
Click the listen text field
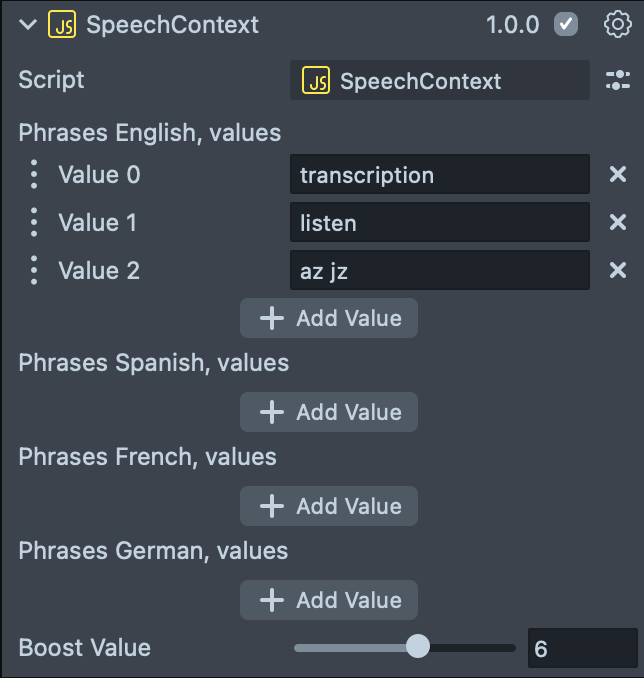coord(439,222)
